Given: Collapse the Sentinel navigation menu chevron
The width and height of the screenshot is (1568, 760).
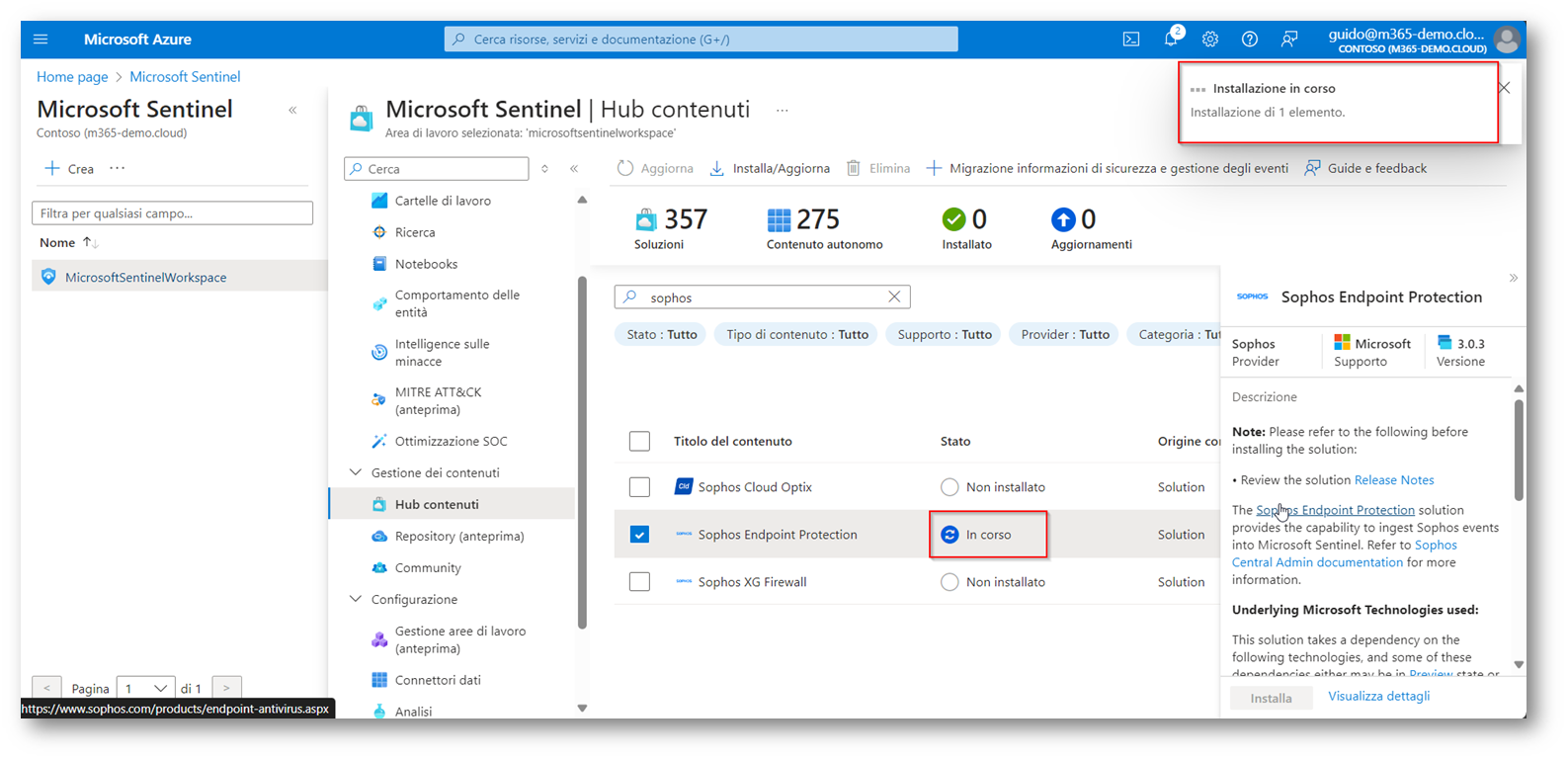Looking at the screenshot, I should (x=574, y=169).
